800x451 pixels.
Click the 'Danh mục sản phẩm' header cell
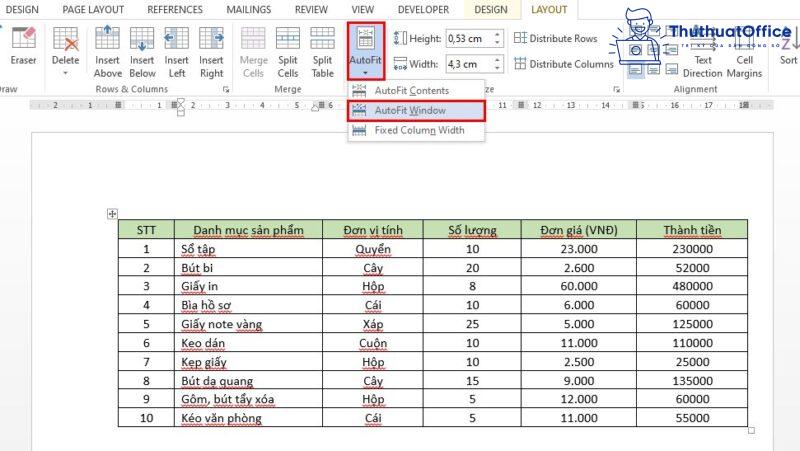(x=248, y=230)
